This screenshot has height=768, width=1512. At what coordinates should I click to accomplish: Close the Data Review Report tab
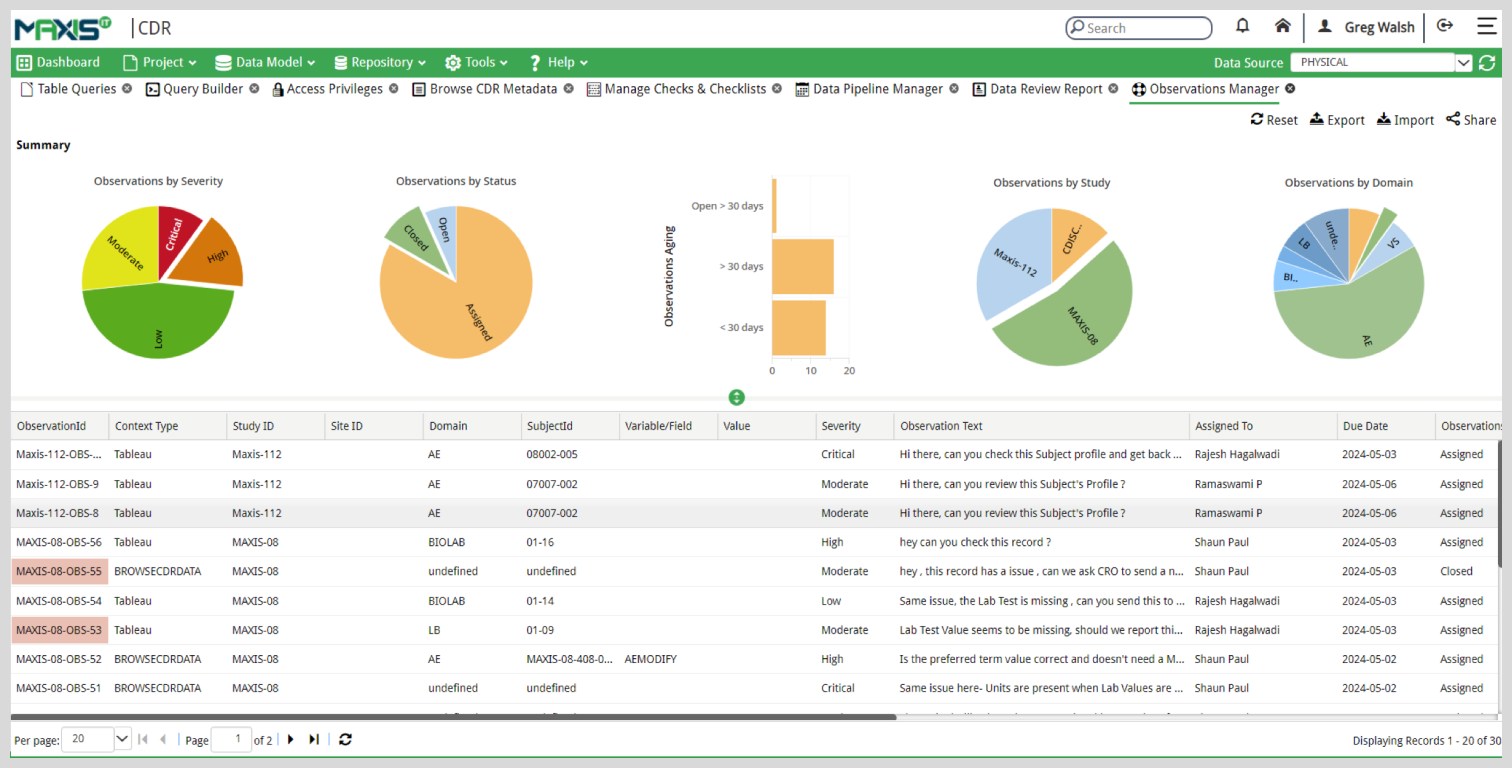pyautogui.click(x=1115, y=88)
